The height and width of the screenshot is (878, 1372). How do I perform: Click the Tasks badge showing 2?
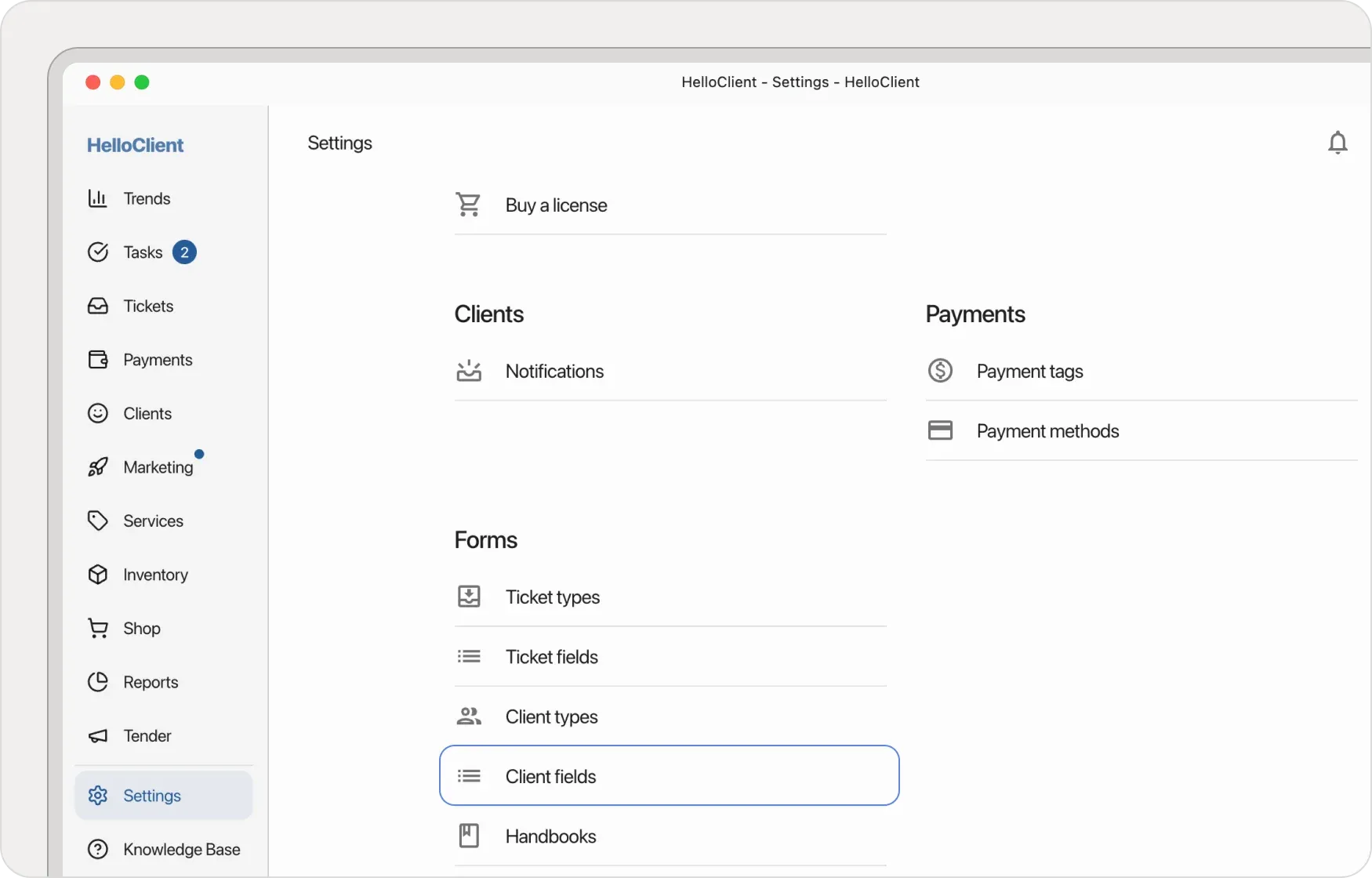[185, 252]
